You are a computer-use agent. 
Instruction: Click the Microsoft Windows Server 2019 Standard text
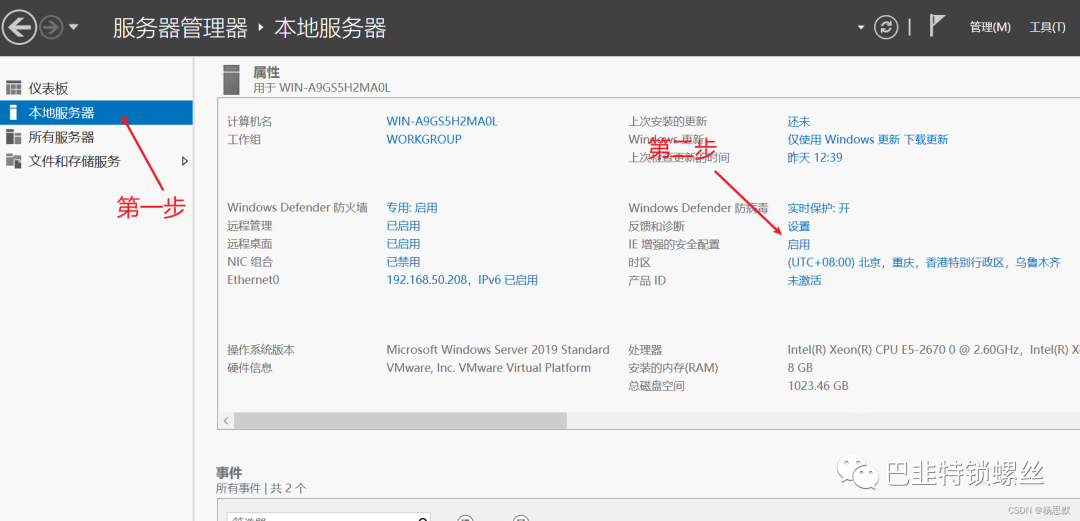pos(498,349)
